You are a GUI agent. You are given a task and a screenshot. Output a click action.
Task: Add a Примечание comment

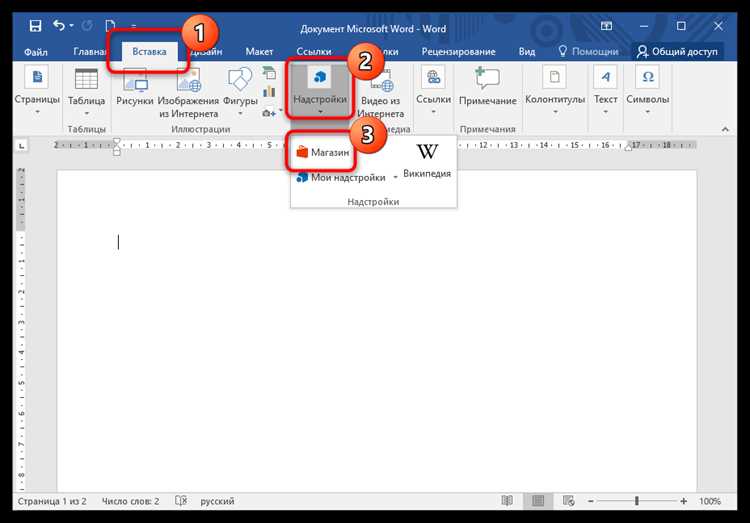487,88
